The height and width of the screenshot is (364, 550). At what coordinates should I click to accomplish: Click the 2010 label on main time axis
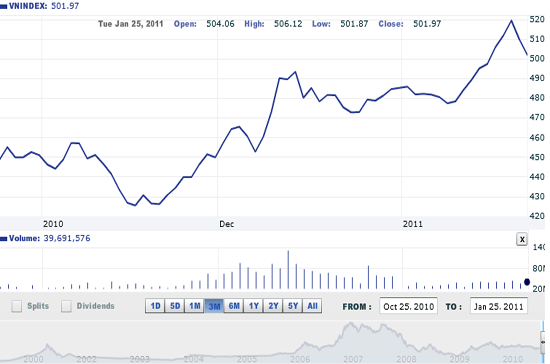[53, 224]
